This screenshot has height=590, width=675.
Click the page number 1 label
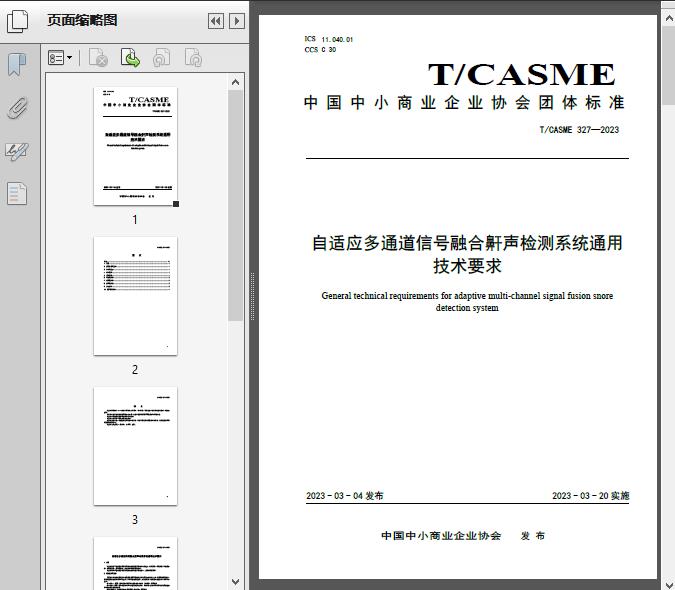click(135, 220)
